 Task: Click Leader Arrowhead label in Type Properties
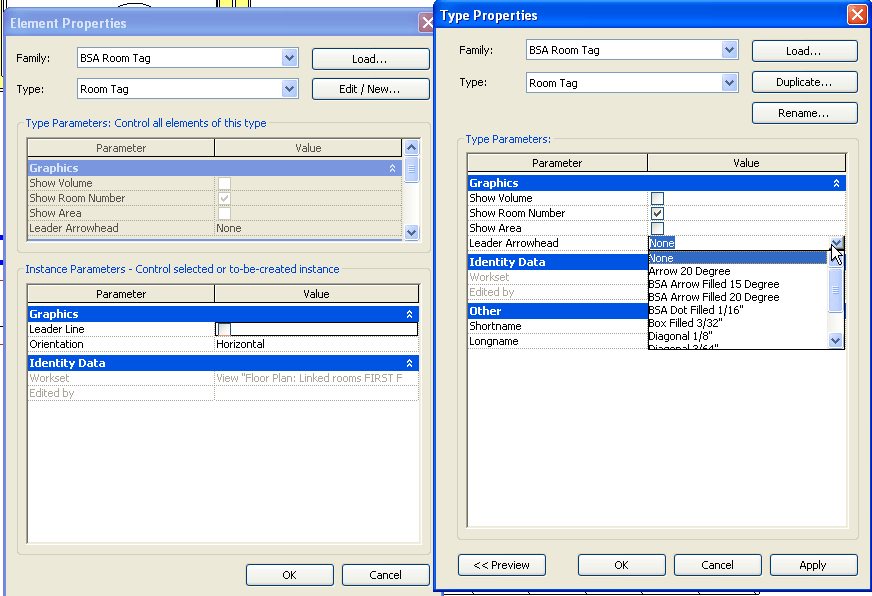pos(514,243)
